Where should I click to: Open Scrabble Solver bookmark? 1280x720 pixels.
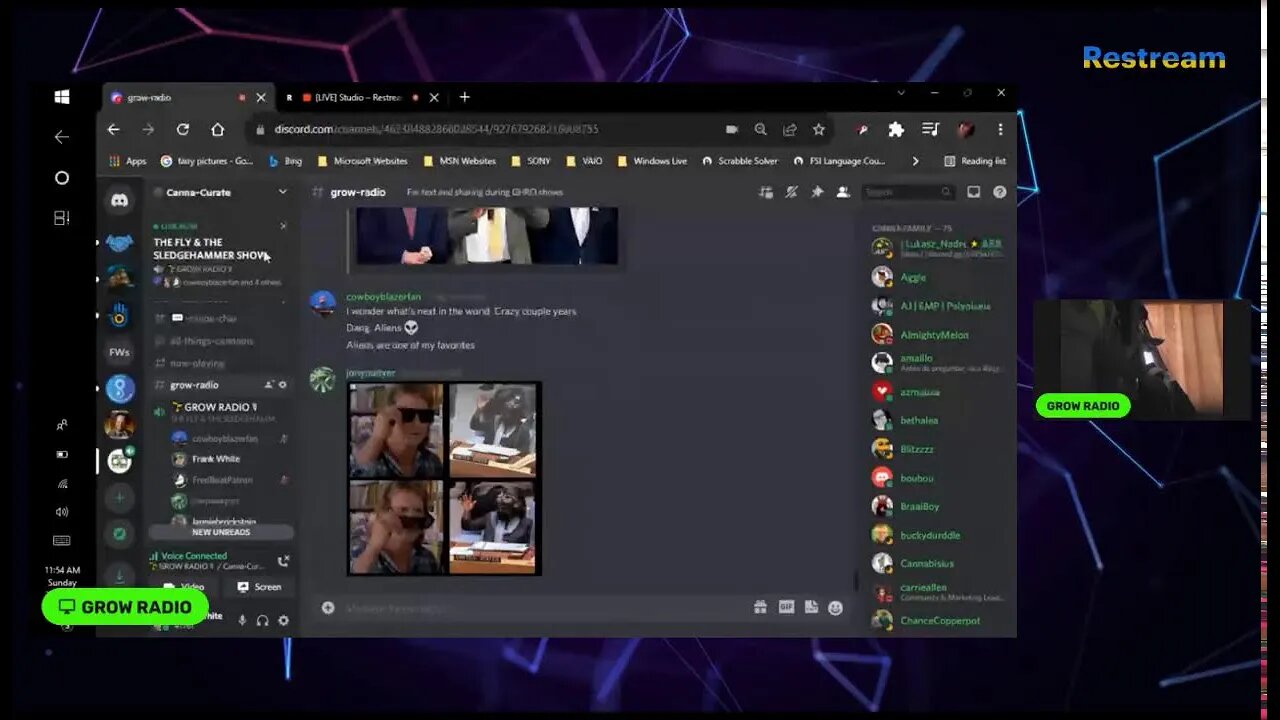740,161
